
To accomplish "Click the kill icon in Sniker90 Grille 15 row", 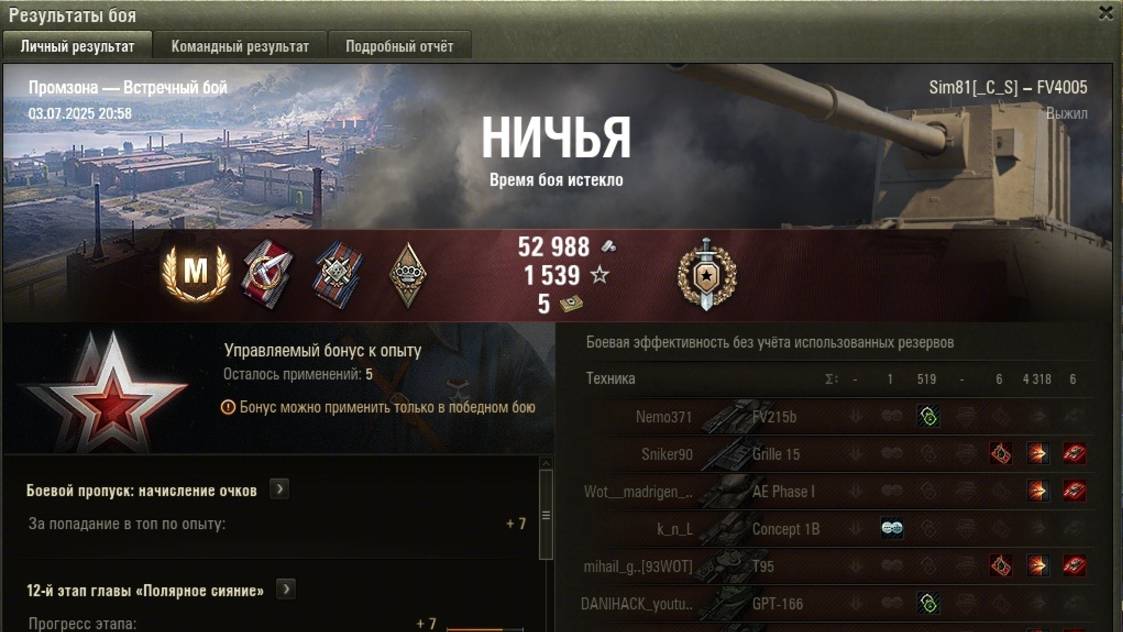I will point(1074,454).
